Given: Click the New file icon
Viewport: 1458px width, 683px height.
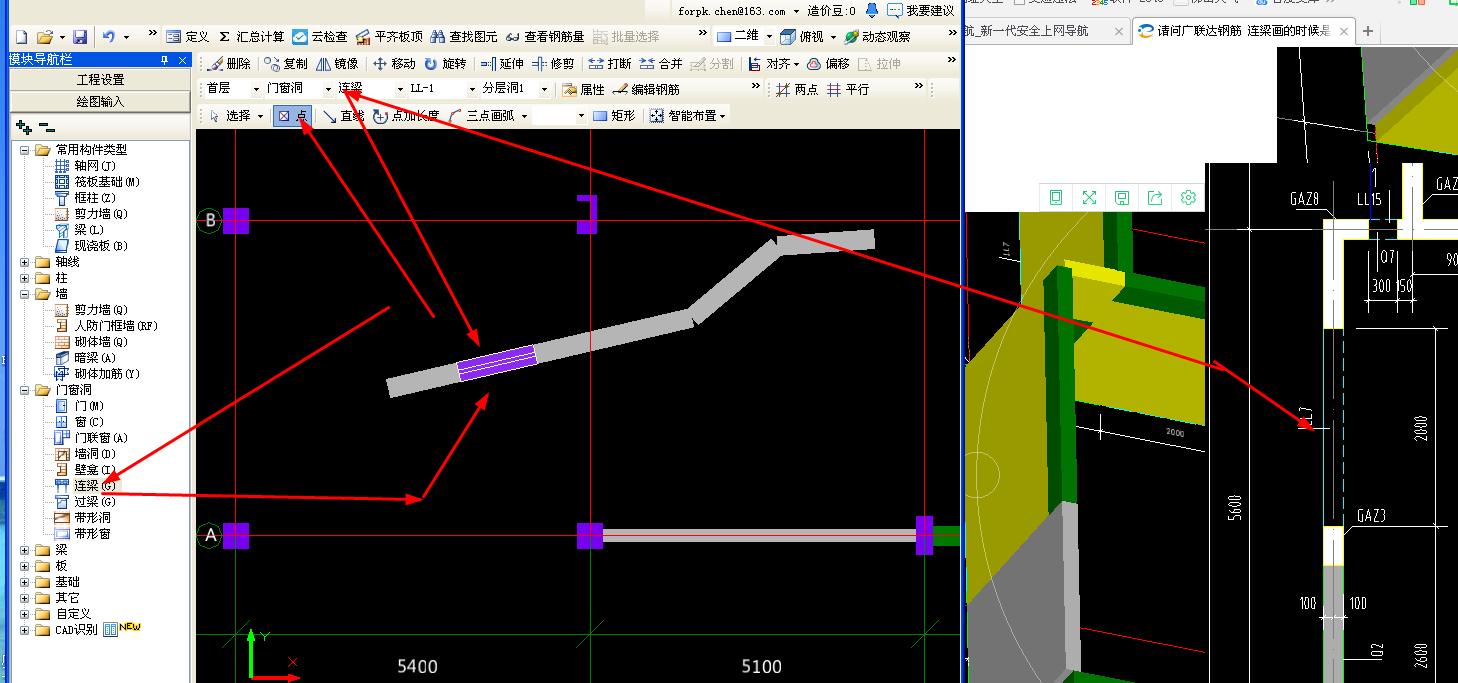Looking at the screenshot, I should pyautogui.click(x=21, y=37).
